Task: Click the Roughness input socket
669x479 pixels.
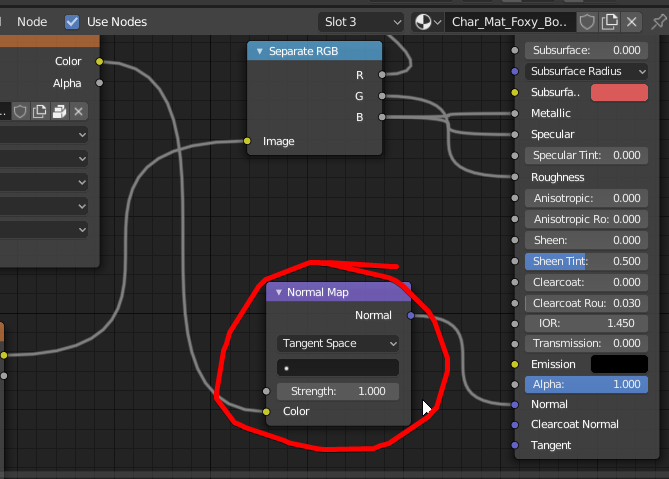Action: (515, 177)
